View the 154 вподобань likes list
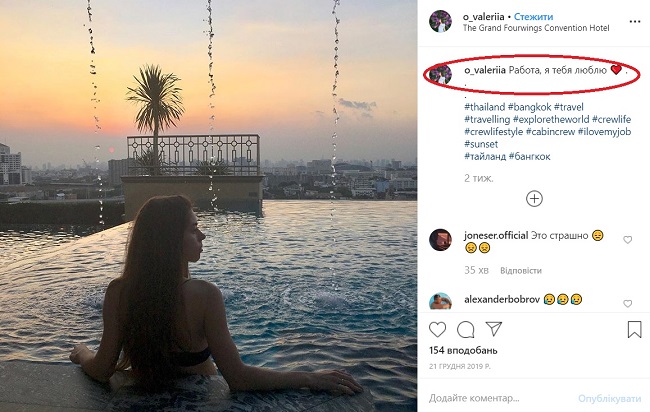The image size is (650, 412). 464,351
